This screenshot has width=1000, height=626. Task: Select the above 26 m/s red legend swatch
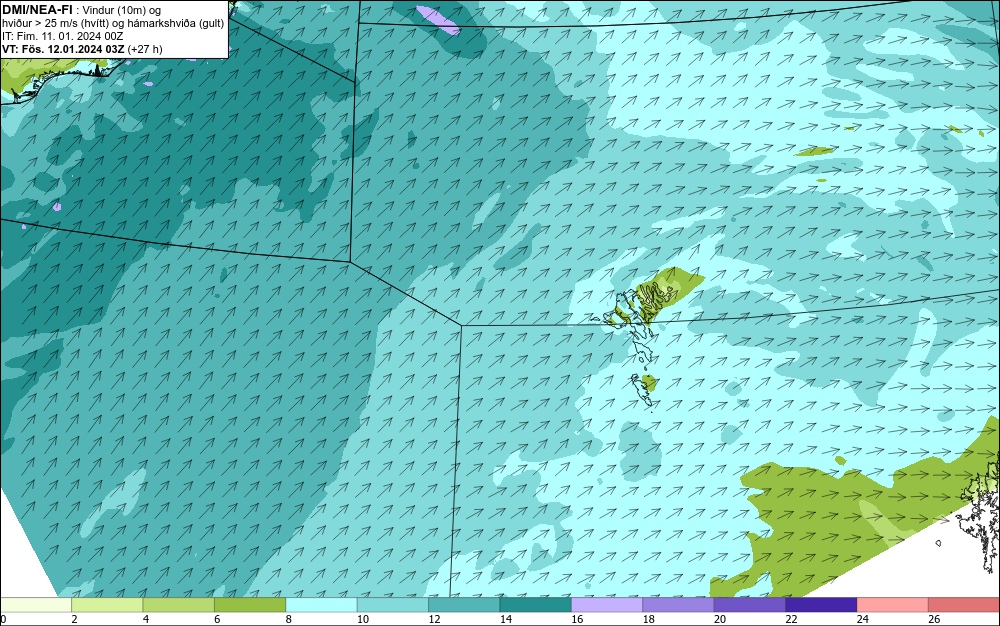[x=964, y=604]
